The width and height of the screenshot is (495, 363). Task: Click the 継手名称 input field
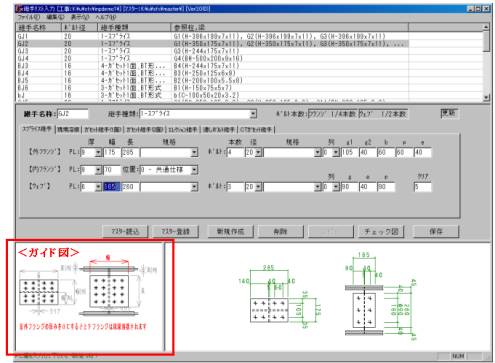73,114
